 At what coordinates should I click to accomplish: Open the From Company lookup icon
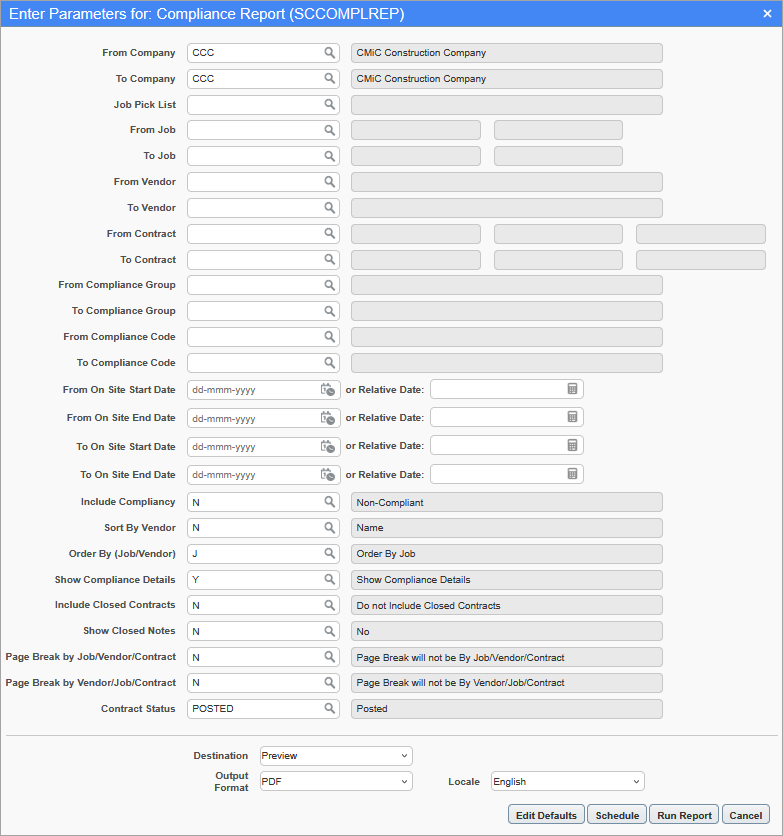[x=330, y=52]
